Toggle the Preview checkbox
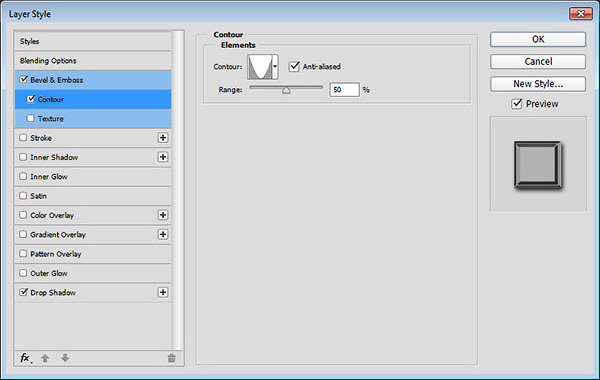 coord(517,104)
